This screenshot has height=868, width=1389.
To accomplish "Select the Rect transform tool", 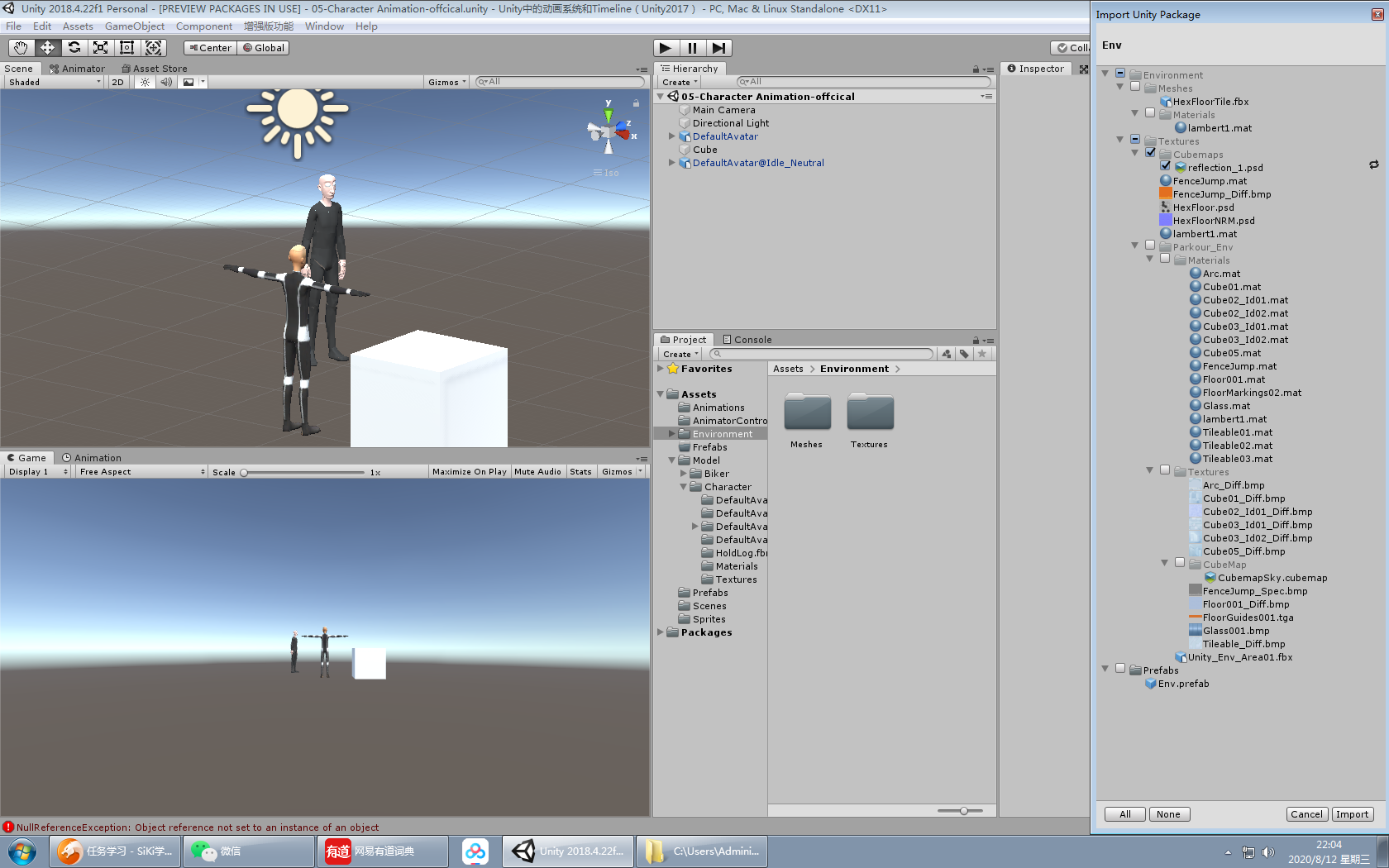I will click(126, 48).
